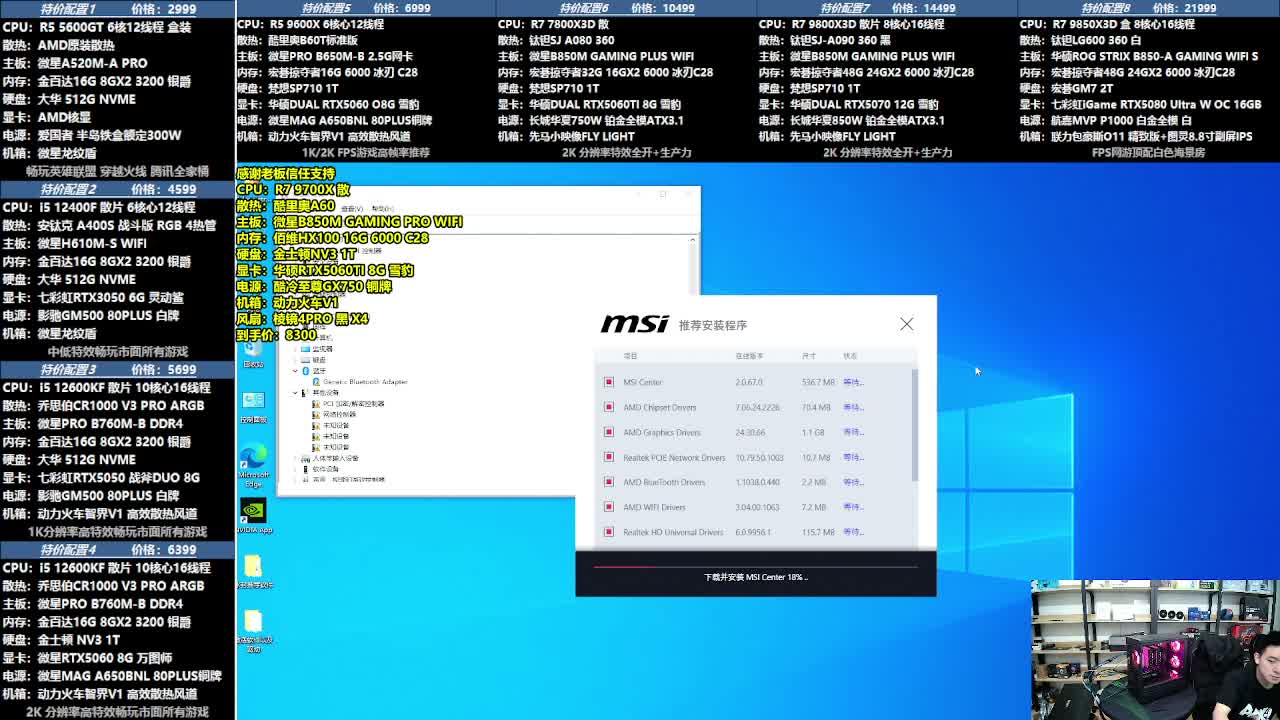Expand the Human Interface Devices category
1280x720 pixels.
click(295, 458)
